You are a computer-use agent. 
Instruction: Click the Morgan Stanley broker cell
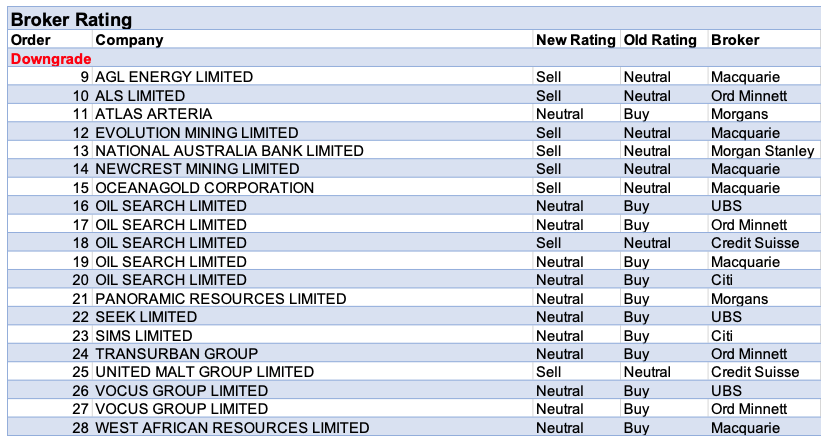(762, 151)
